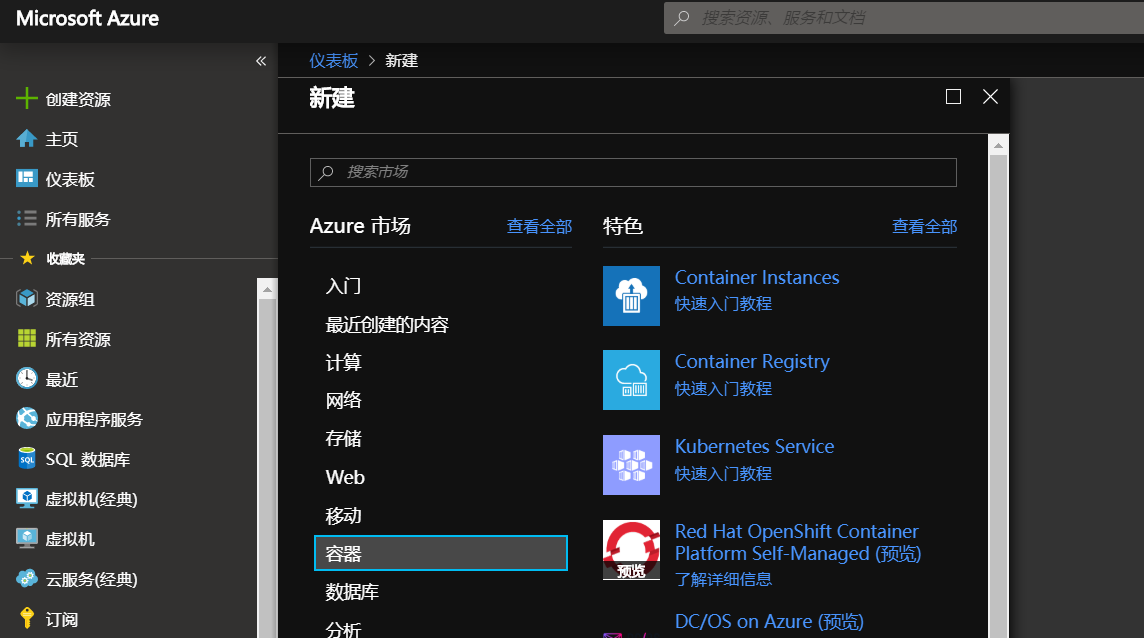Click the 新建 blade scrollbar up arrow
Image resolution: width=1144 pixels, height=638 pixels.
[x=998, y=146]
